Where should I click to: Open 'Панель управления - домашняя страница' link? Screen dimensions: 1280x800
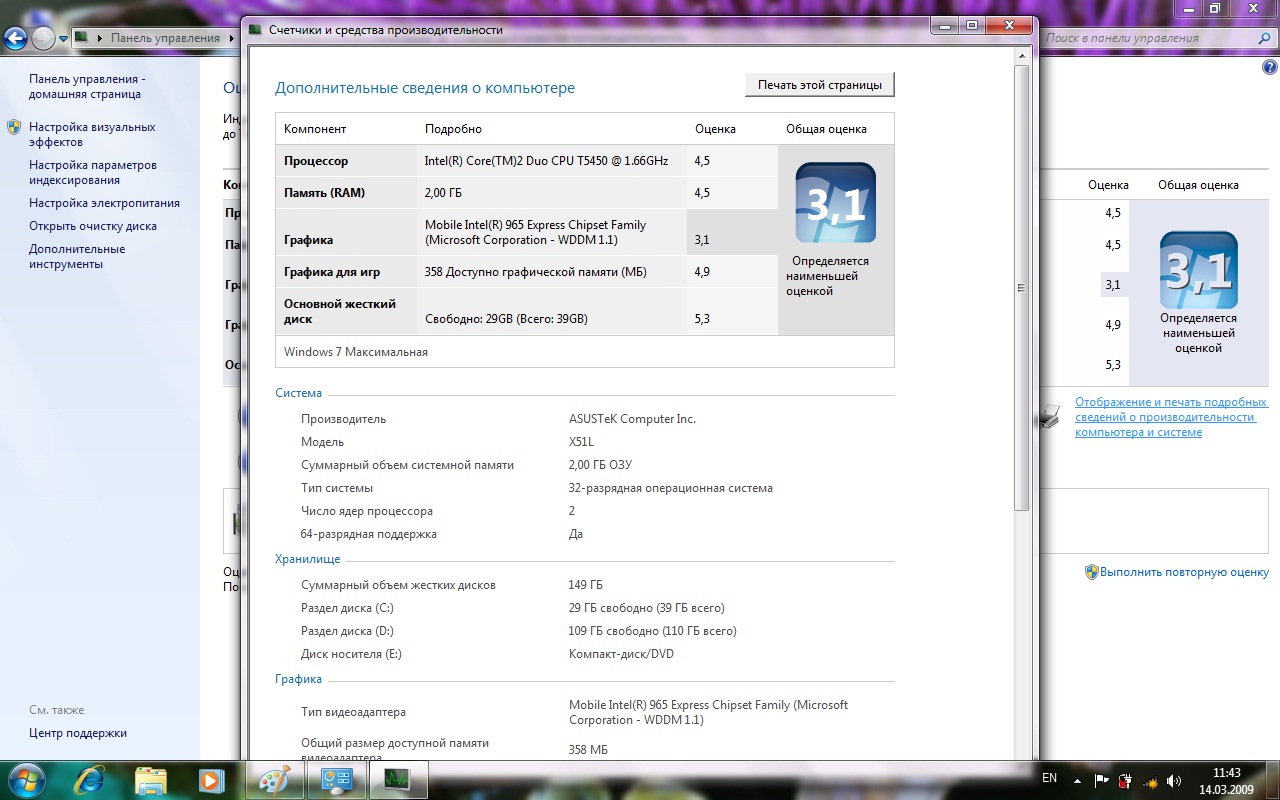click(87, 87)
